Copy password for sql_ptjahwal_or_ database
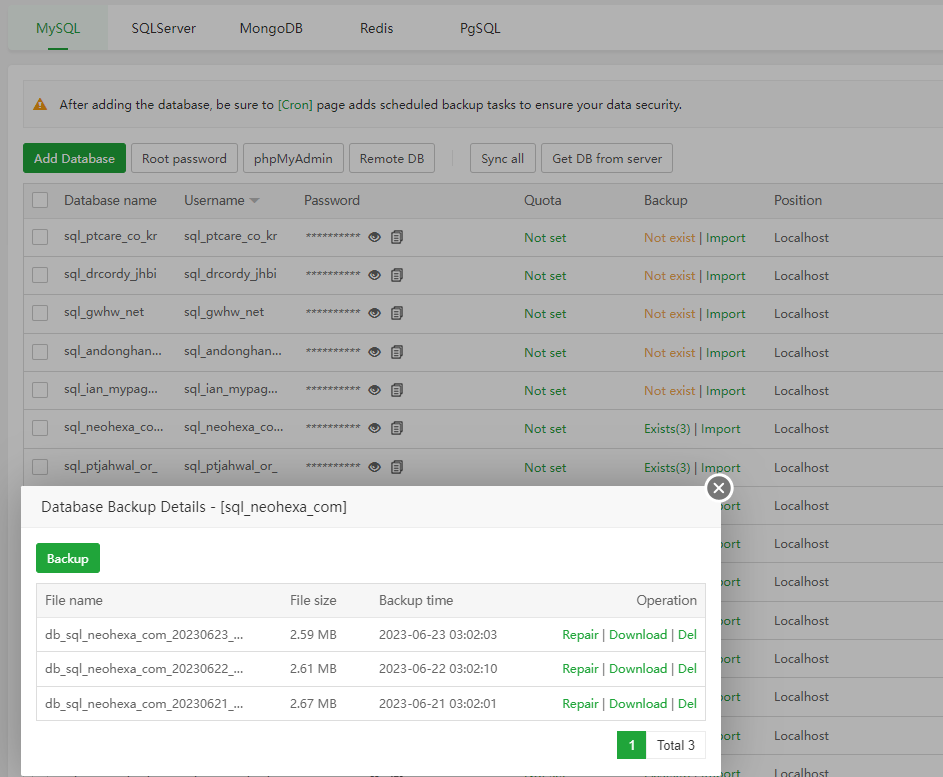Screen dimensions: 943x777 click(397, 467)
